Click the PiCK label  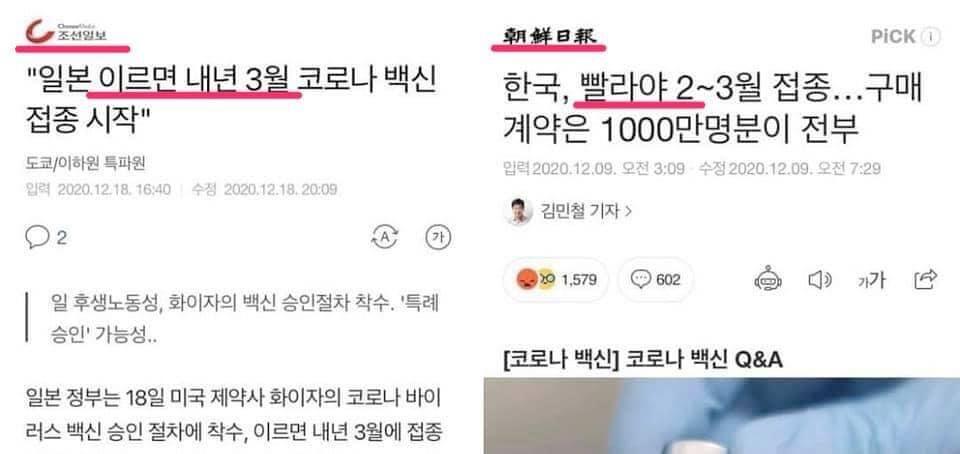click(x=893, y=37)
